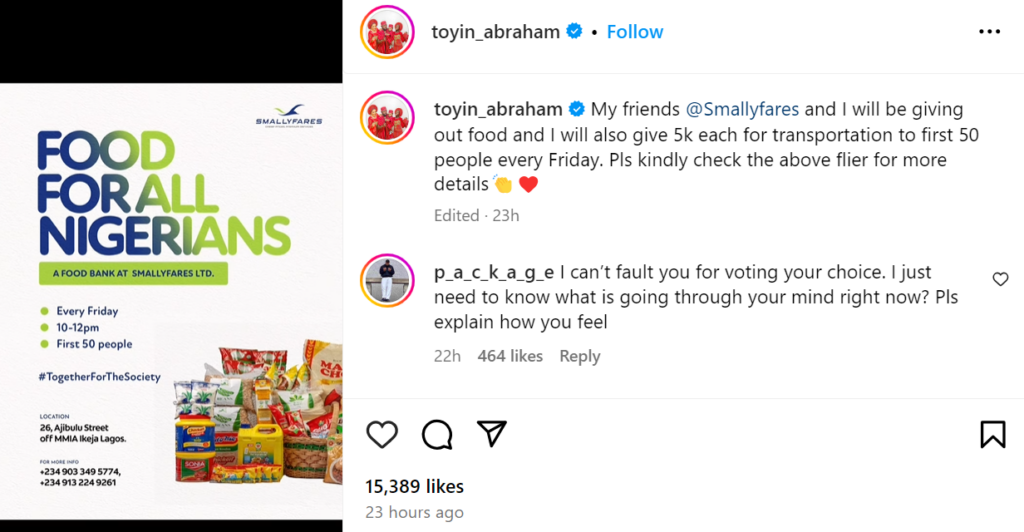This screenshot has width=1024, height=532.
Task: Follow toyin_abraham
Action: coord(635,32)
